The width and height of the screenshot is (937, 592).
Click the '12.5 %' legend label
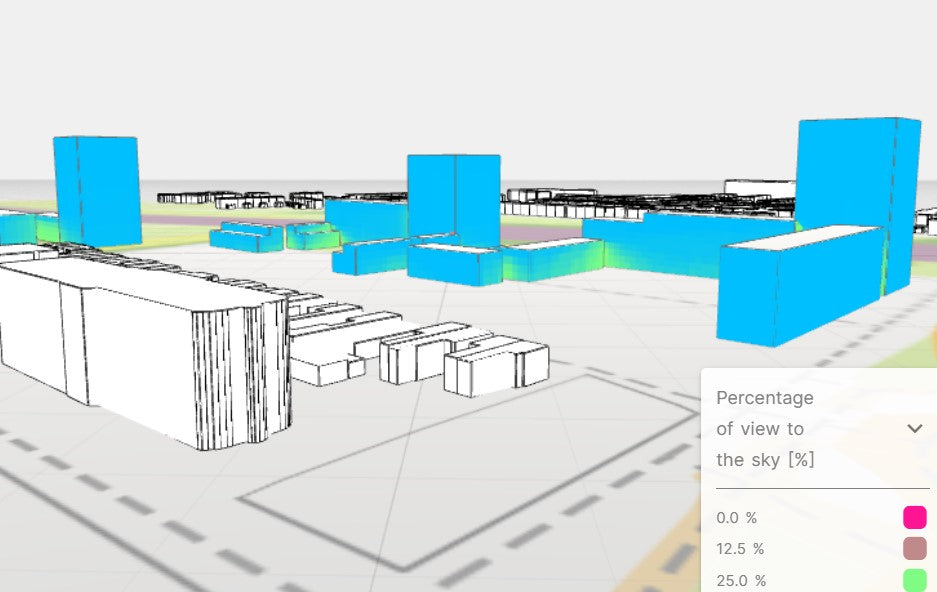point(740,549)
